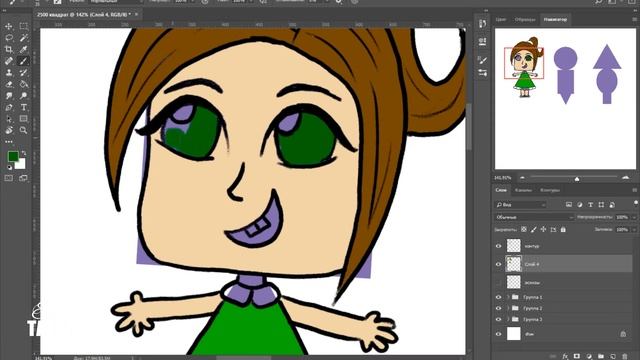Create new adjustment layer half-circle icon

(589, 356)
